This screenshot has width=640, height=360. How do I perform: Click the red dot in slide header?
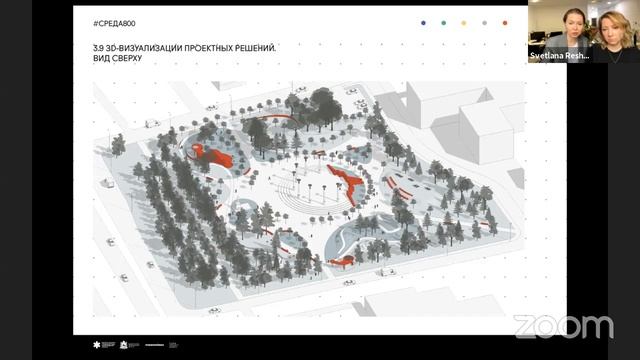coord(505,23)
